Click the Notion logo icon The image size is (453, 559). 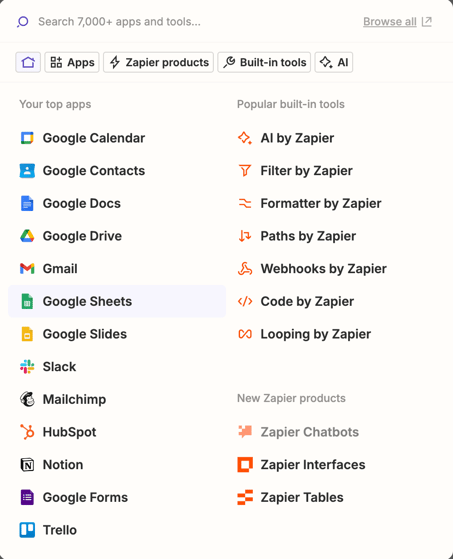coord(27,465)
